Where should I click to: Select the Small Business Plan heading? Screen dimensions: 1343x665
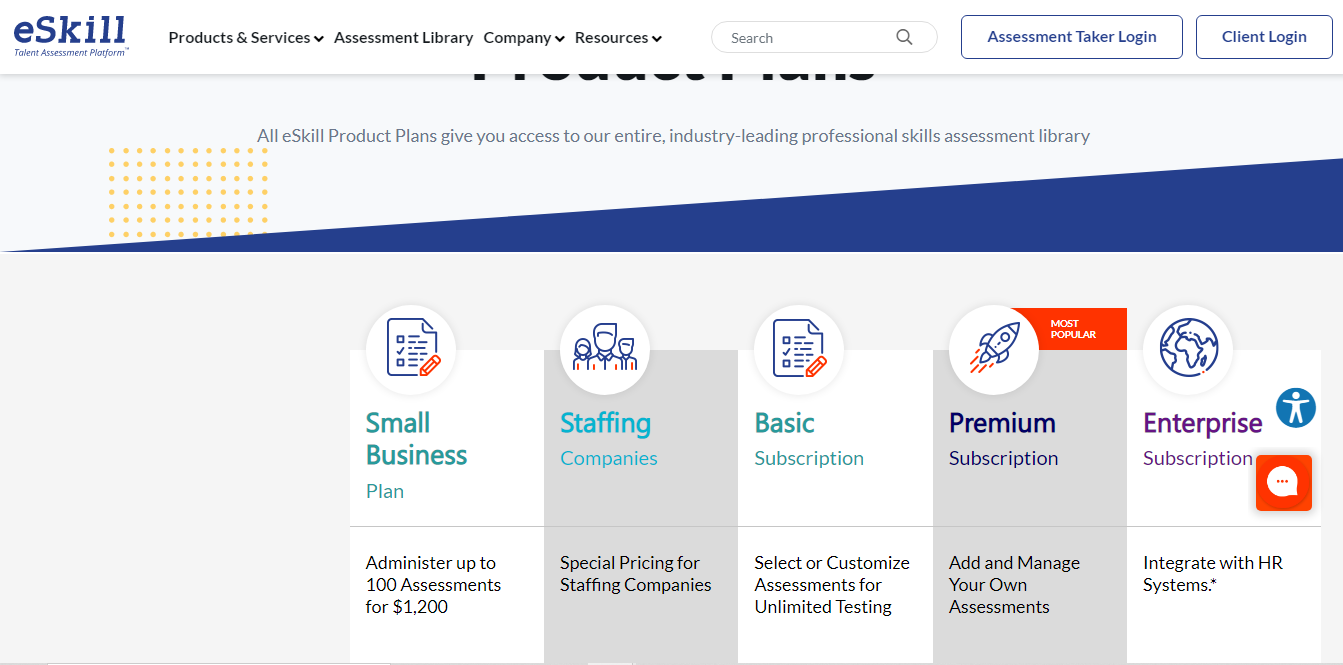tap(416, 439)
